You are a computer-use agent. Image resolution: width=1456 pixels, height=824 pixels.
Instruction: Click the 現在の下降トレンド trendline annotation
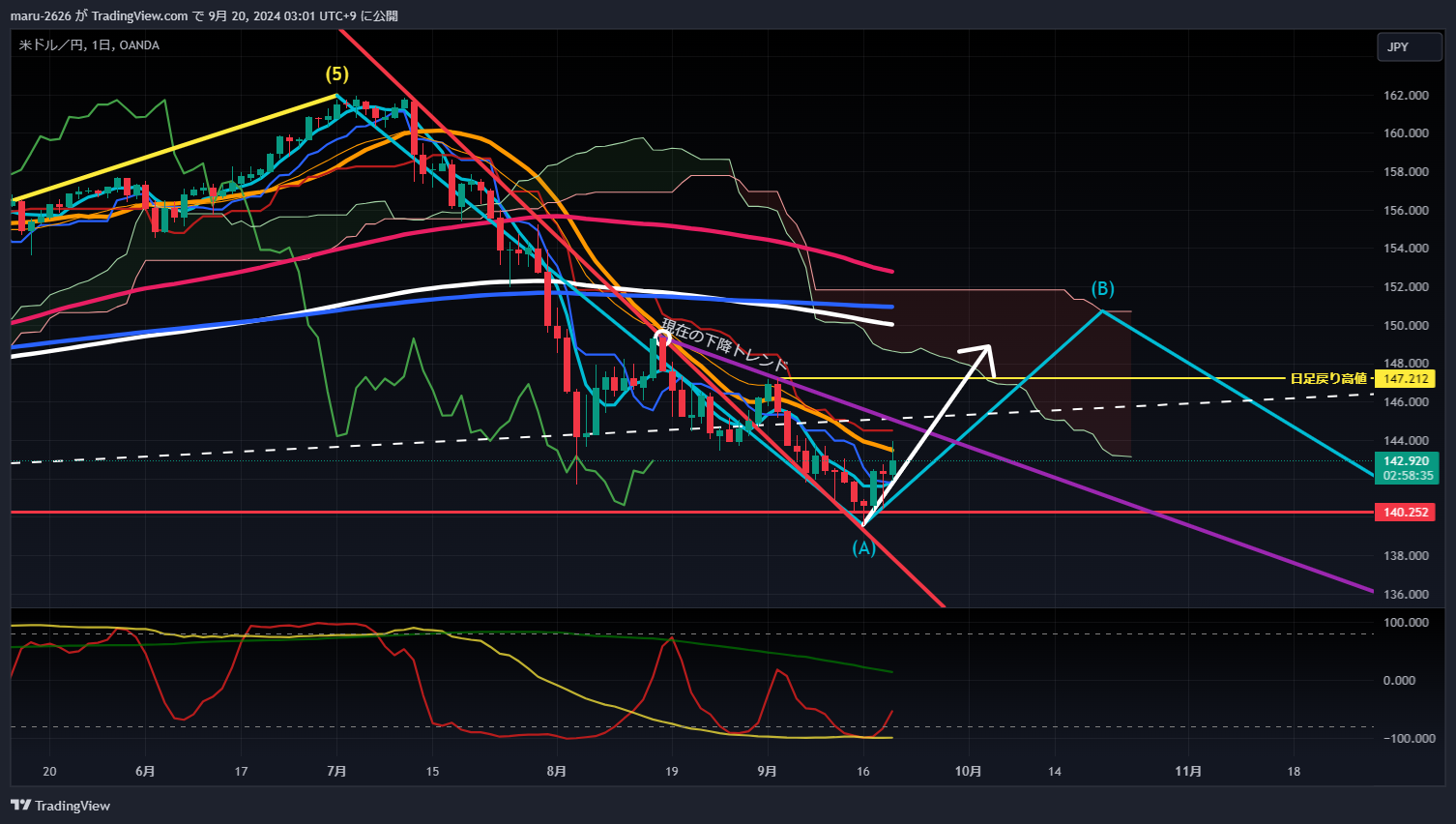[x=724, y=344]
